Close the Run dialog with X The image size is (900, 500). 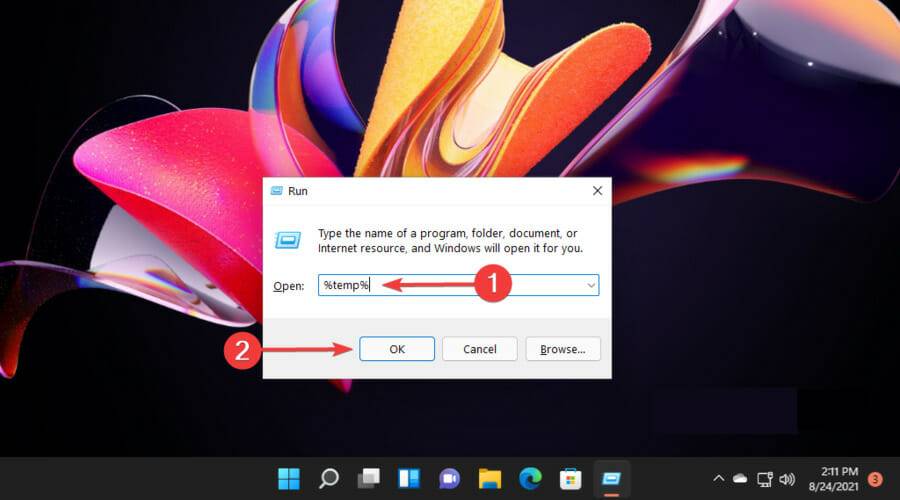pyautogui.click(x=598, y=191)
